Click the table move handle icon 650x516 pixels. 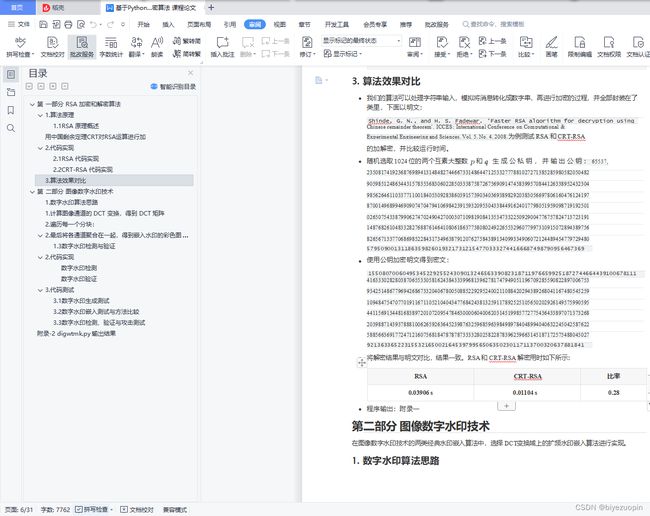(361, 362)
